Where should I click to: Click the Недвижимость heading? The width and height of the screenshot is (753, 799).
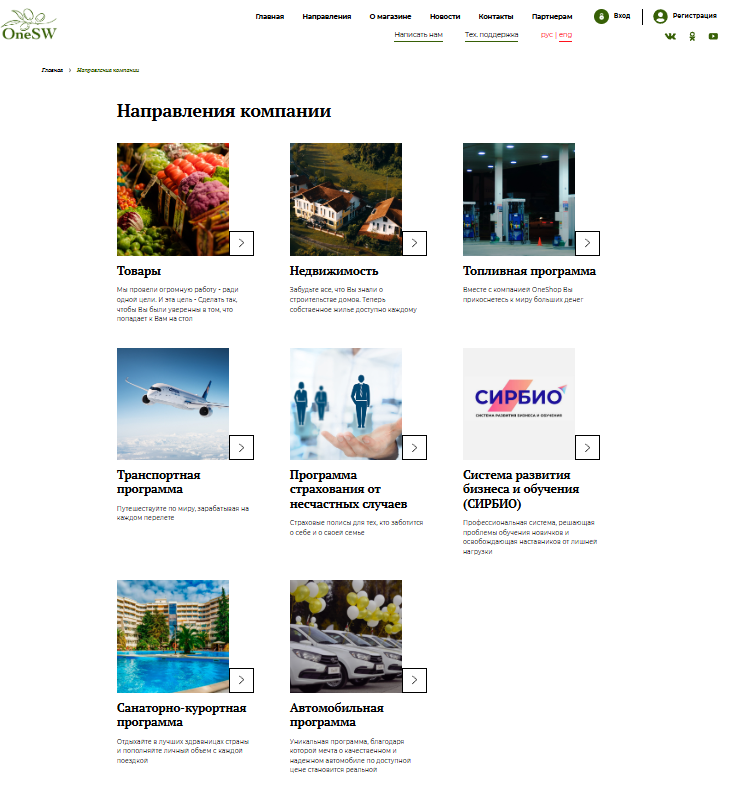pyautogui.click(x=334, y=271)
